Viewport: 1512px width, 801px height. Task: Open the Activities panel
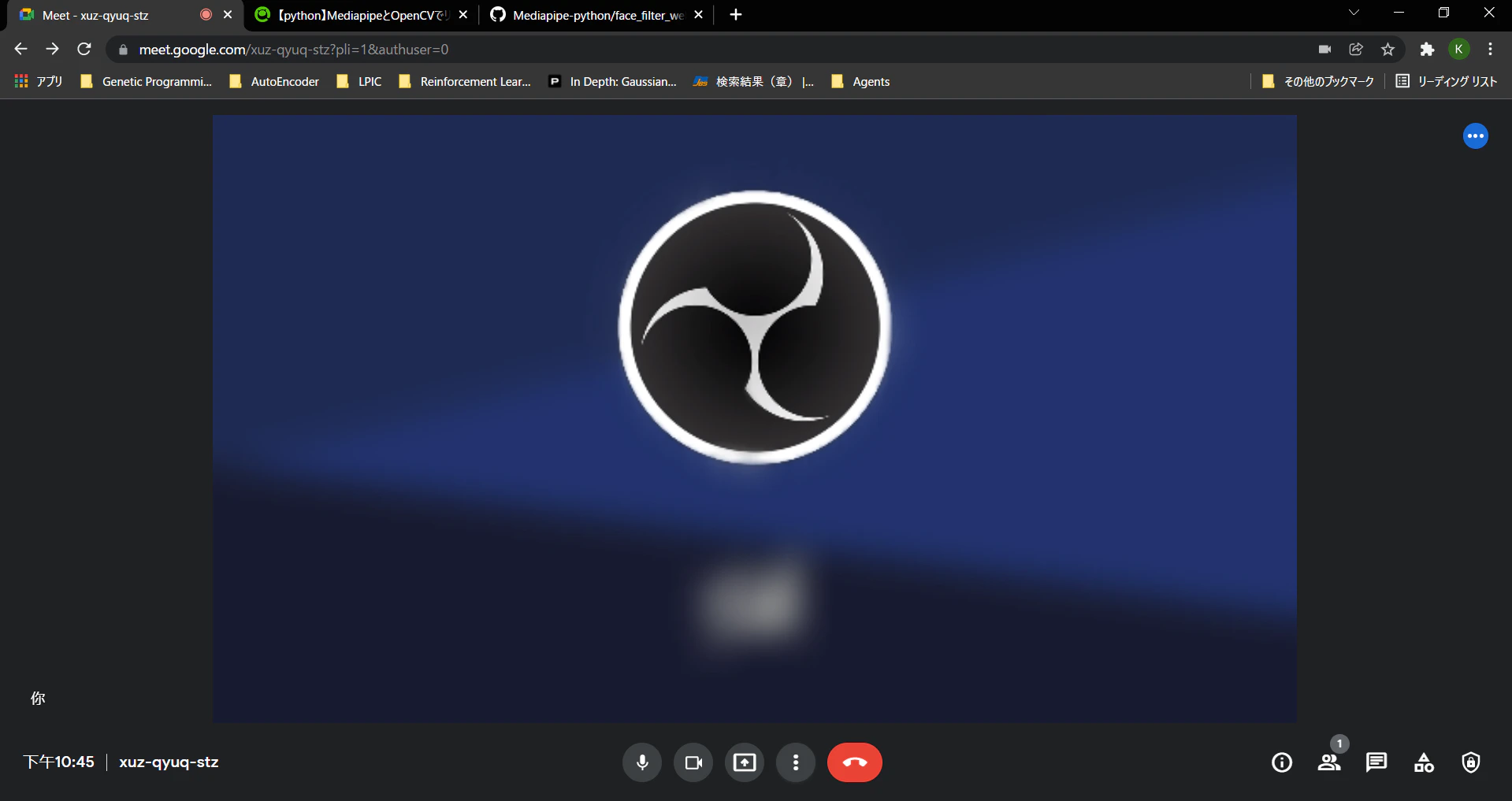point(1424,762)
